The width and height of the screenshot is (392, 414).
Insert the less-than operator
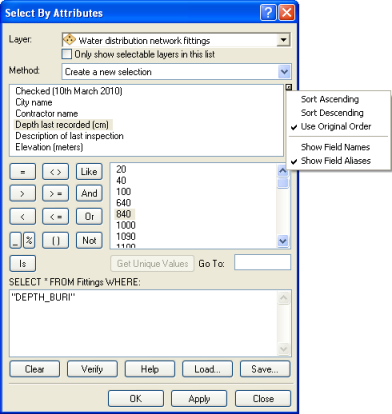click(23, 217)
